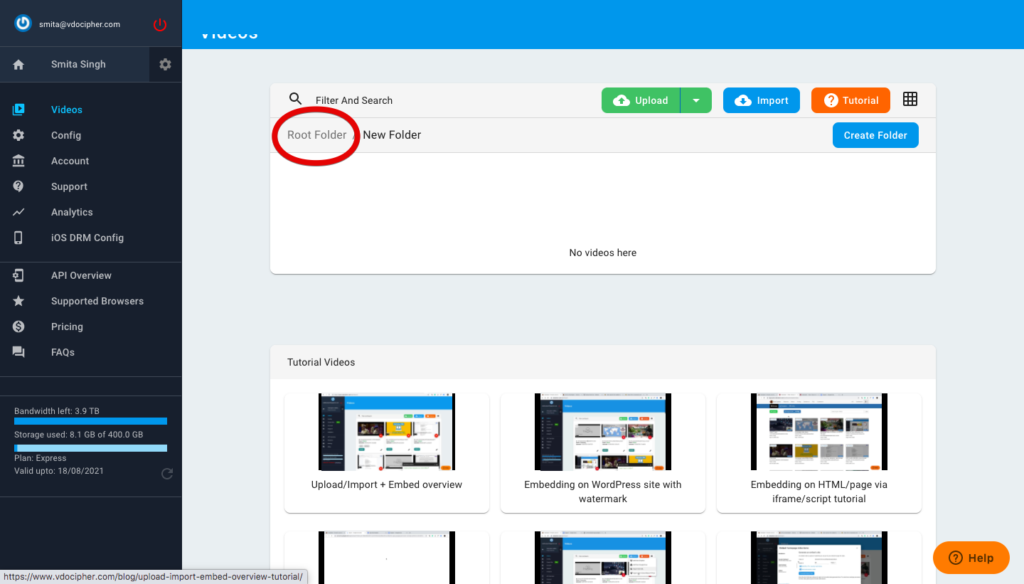1024x584 pixels.
Task: Open settings gear beside Smita Singh
Action: coord(165,64)
